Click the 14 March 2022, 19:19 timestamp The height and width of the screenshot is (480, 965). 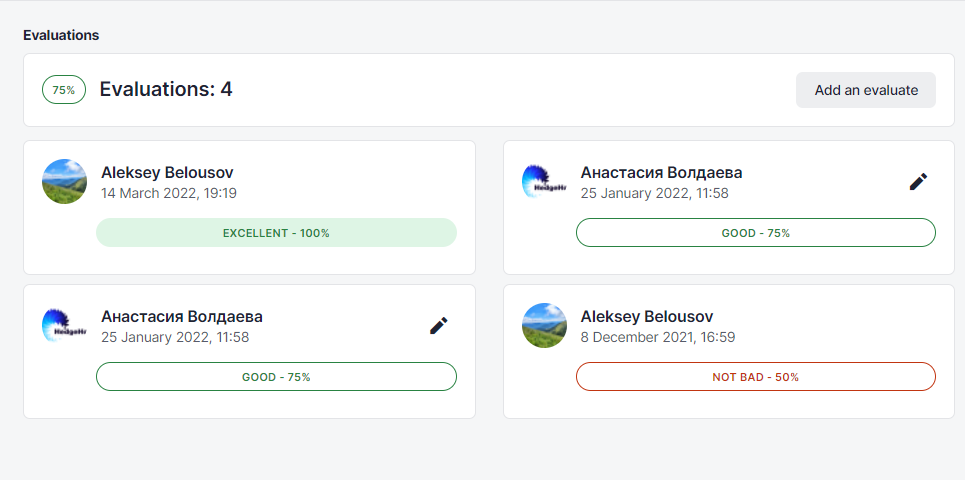pyautogui.click(x=169, y=193)
